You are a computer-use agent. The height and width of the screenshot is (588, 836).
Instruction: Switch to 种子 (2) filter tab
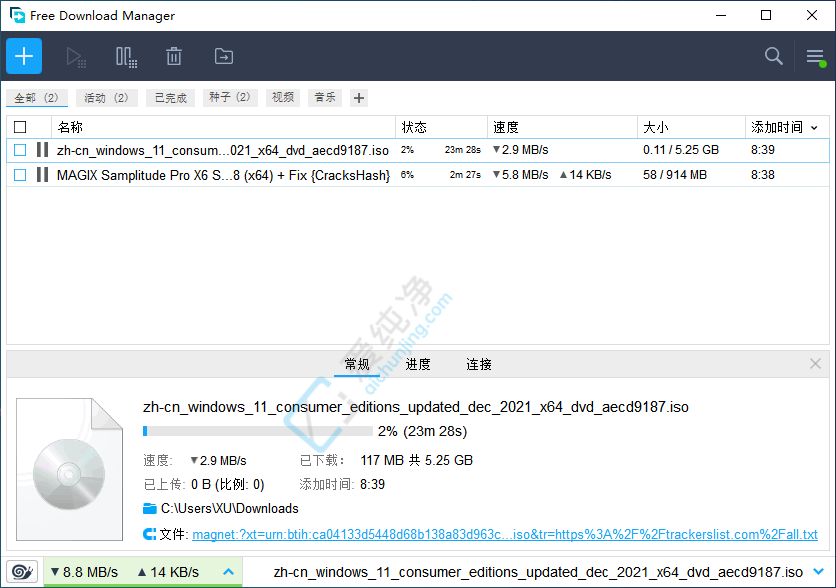coord(230,97)
